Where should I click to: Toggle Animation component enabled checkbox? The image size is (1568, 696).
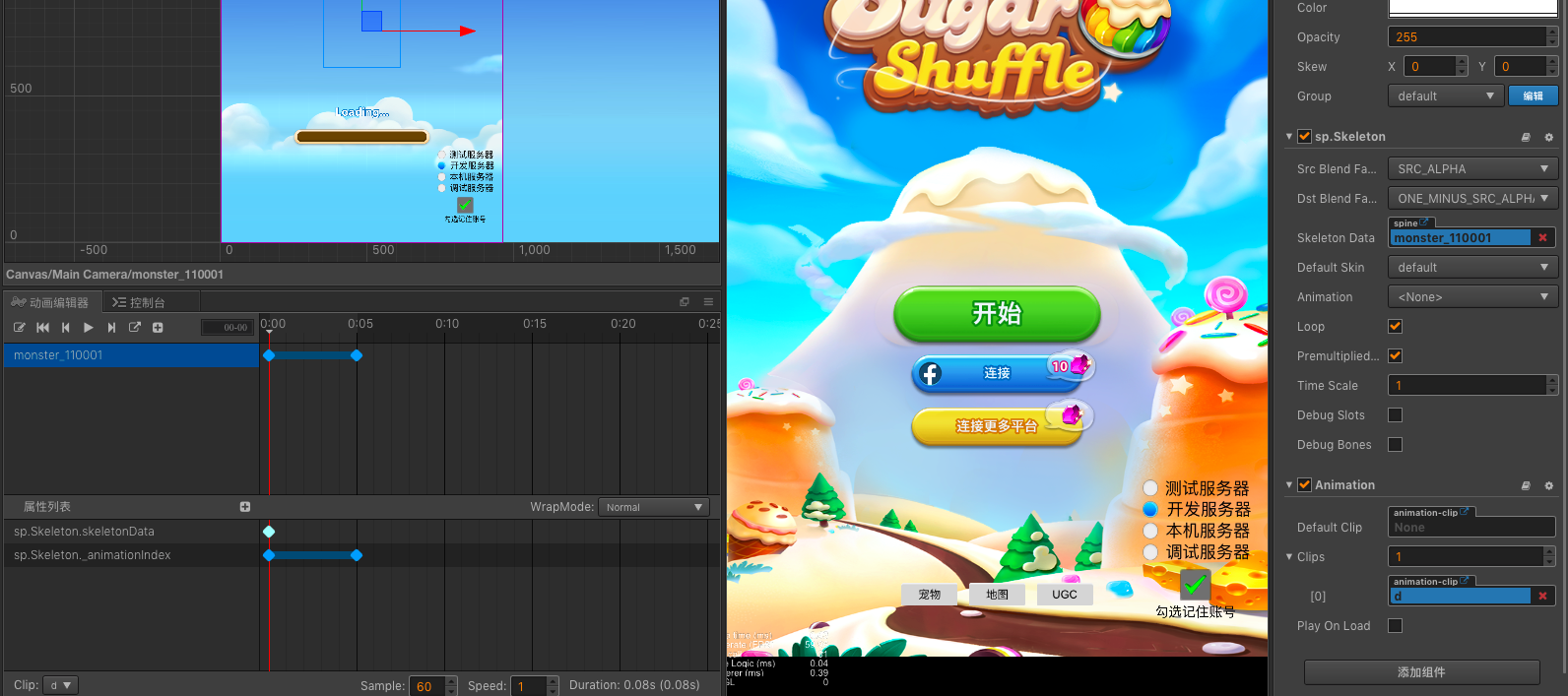coord(1304,485)
